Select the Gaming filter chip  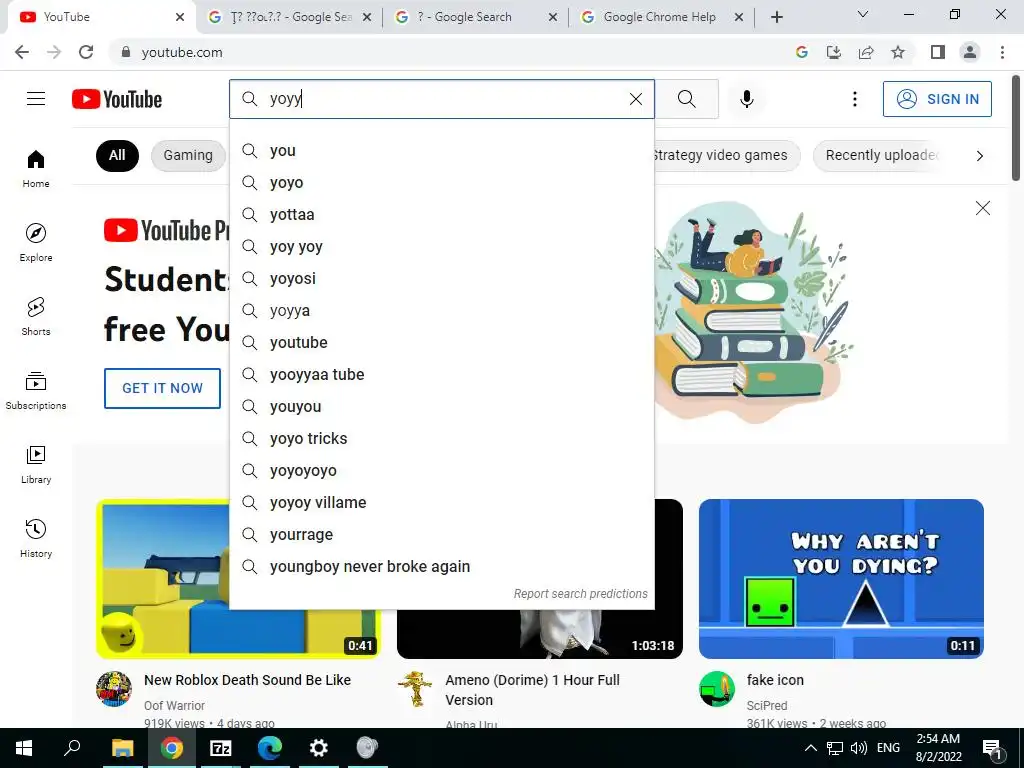point(188,155)
